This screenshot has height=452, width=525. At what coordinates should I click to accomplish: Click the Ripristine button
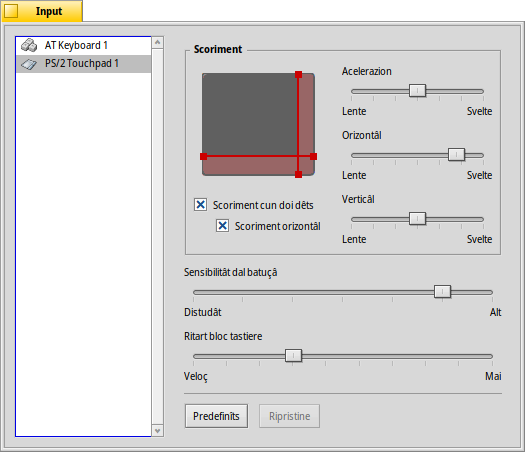pos(289,416)
